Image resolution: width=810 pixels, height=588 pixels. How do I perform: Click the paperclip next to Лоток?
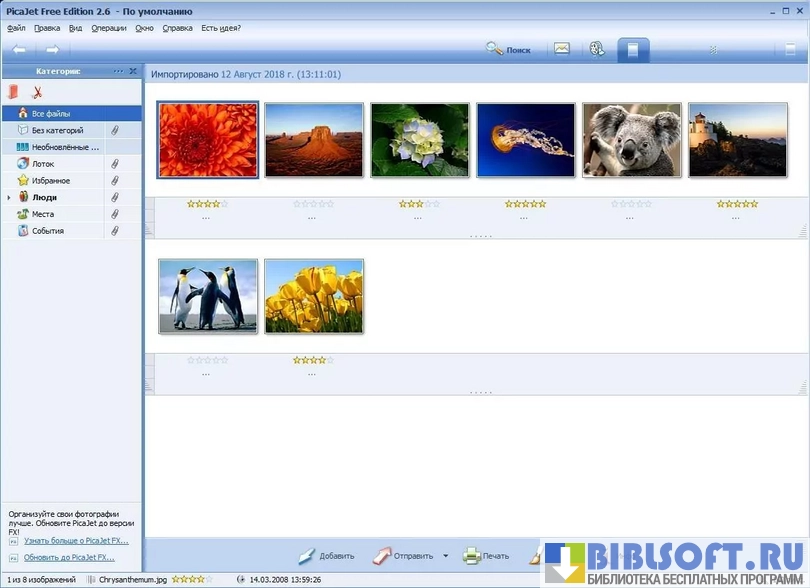[x=115, y=164]
